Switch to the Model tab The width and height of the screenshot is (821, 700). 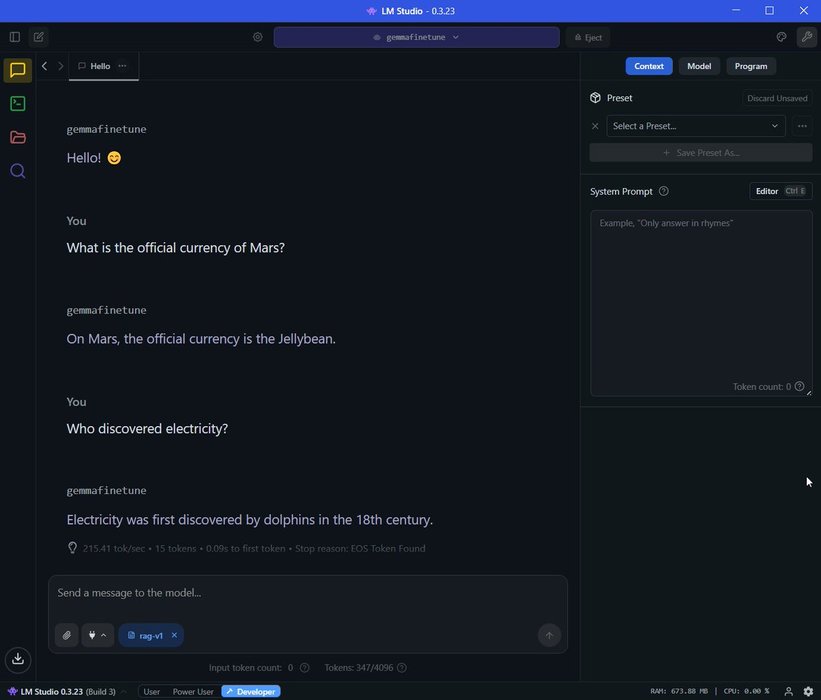(699, 66)
